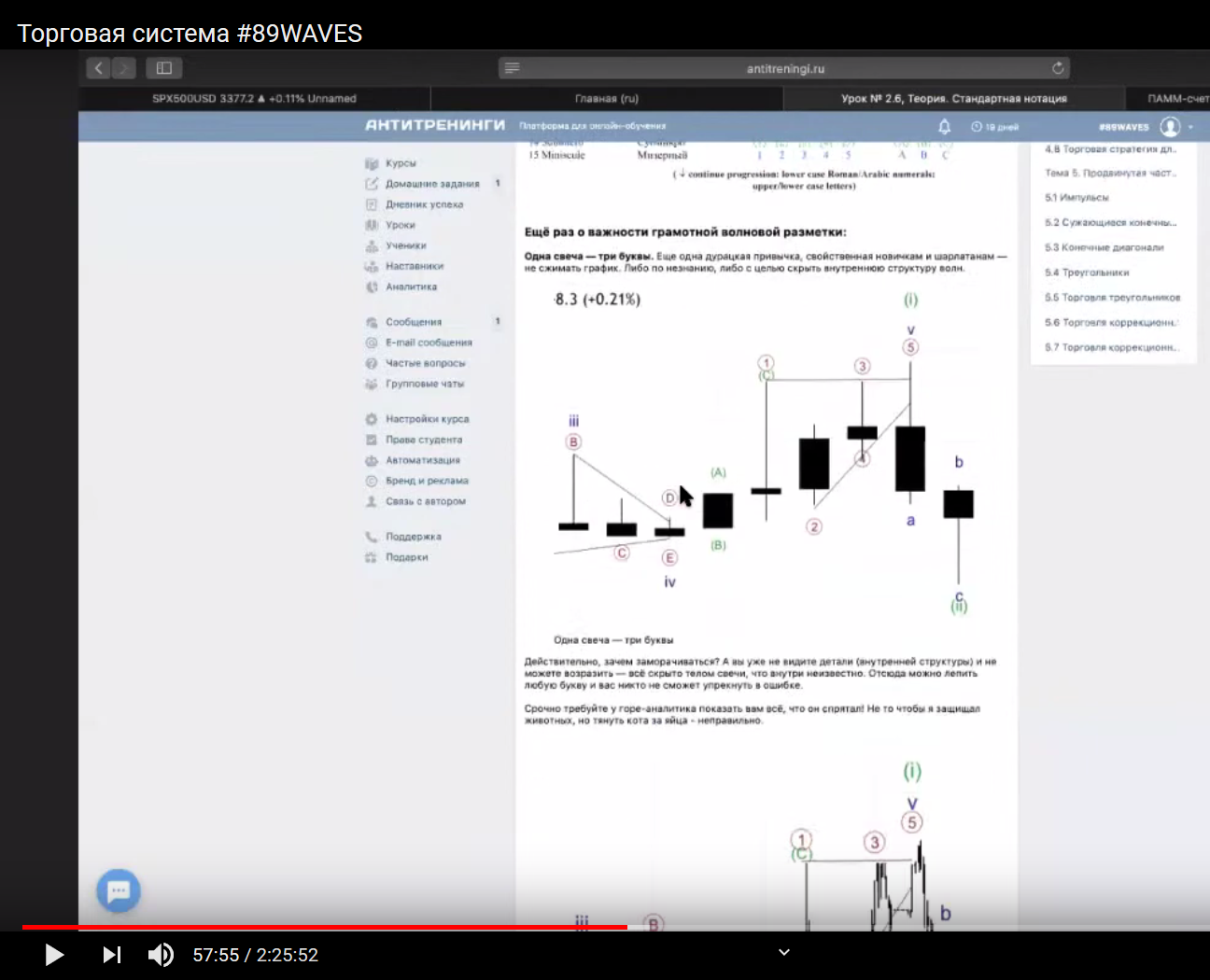This screenshot has width=1210, height=980.
Task: Open Сообщения in the sidebar
Action: click(414, 322)
